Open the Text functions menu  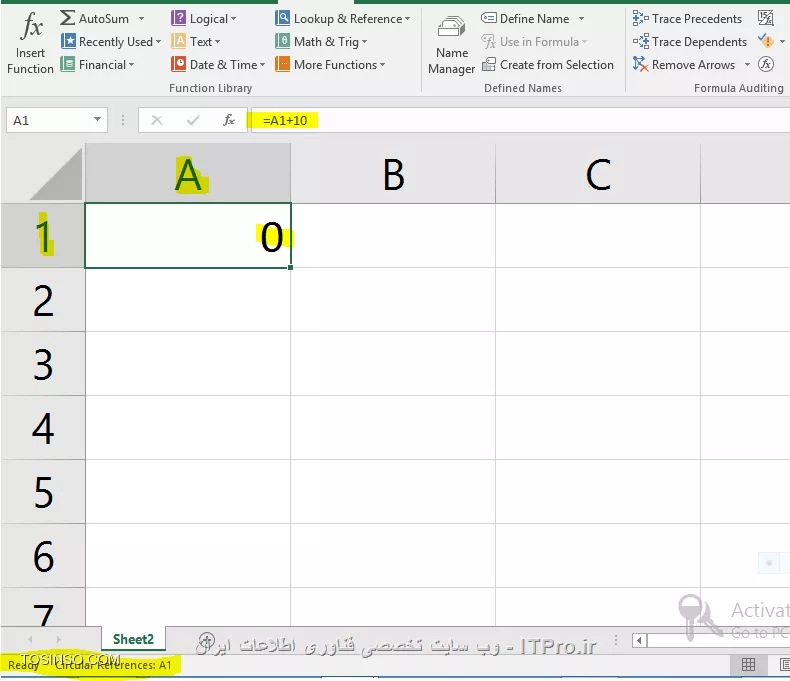tap(195, 42)
